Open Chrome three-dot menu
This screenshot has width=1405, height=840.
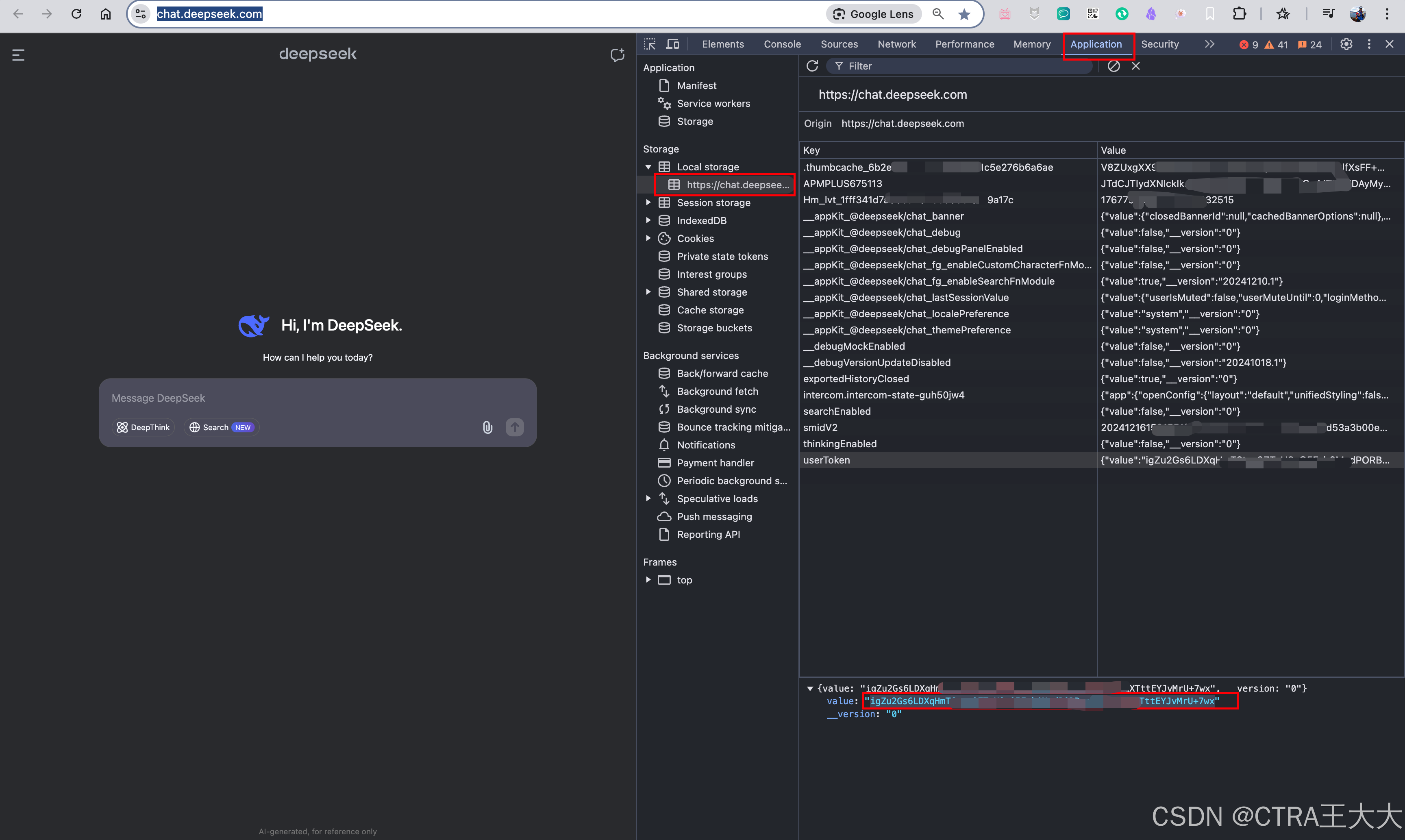tap(1386, 13)
